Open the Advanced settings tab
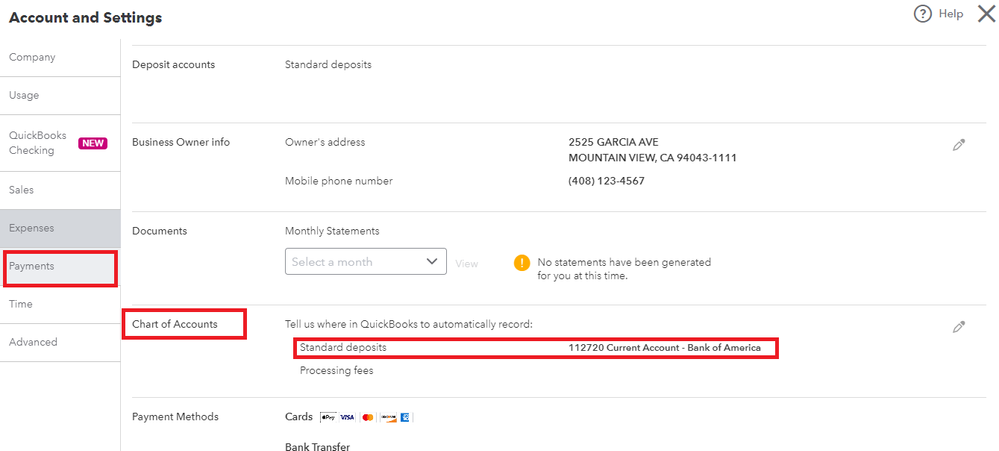 pos(33,342)
